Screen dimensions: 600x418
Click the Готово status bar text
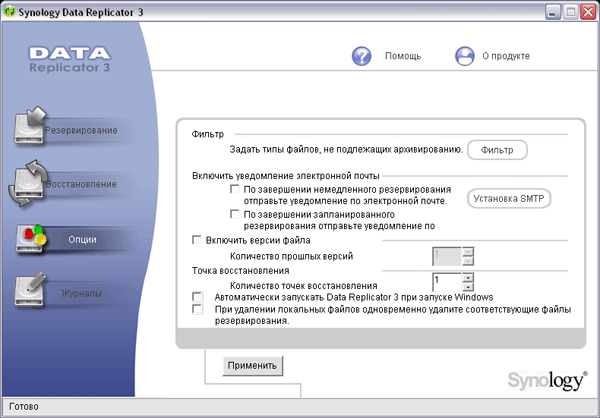coord(24,407)
